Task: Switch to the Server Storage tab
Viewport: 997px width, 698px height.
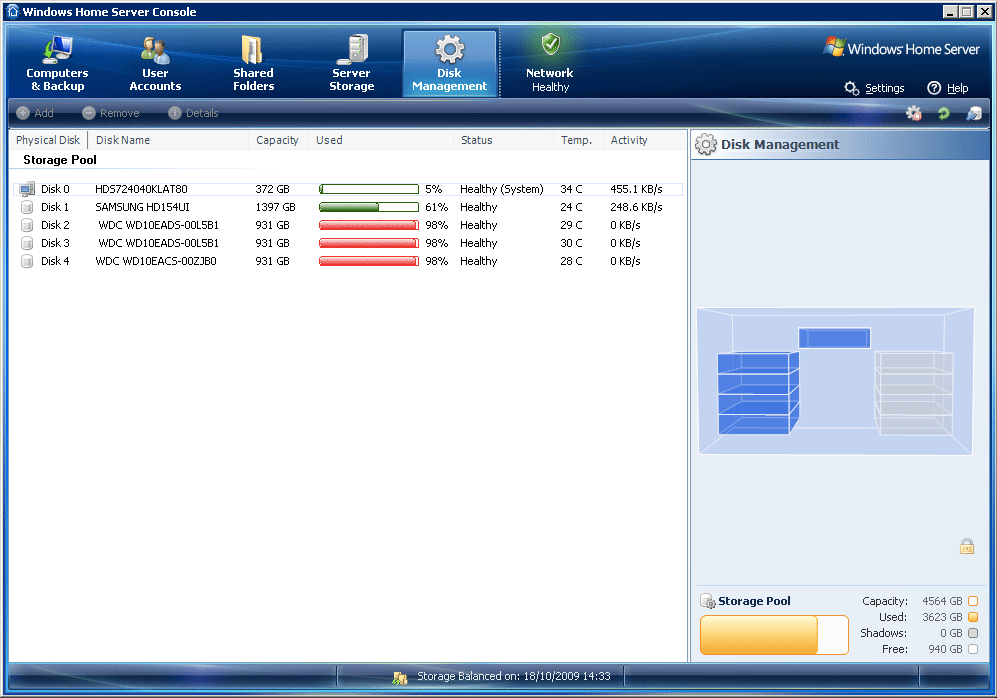Action: (351, 64)
